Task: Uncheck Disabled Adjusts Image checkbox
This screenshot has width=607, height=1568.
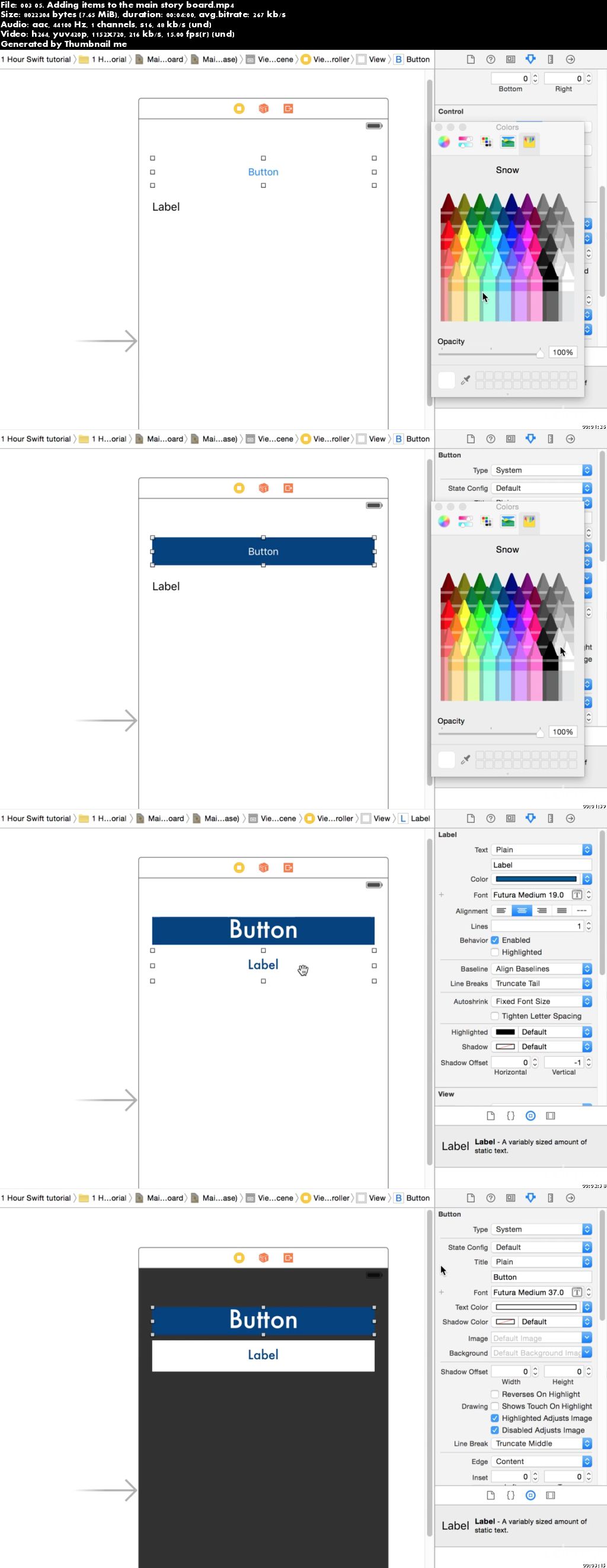Action: [x=495, y=1430]
